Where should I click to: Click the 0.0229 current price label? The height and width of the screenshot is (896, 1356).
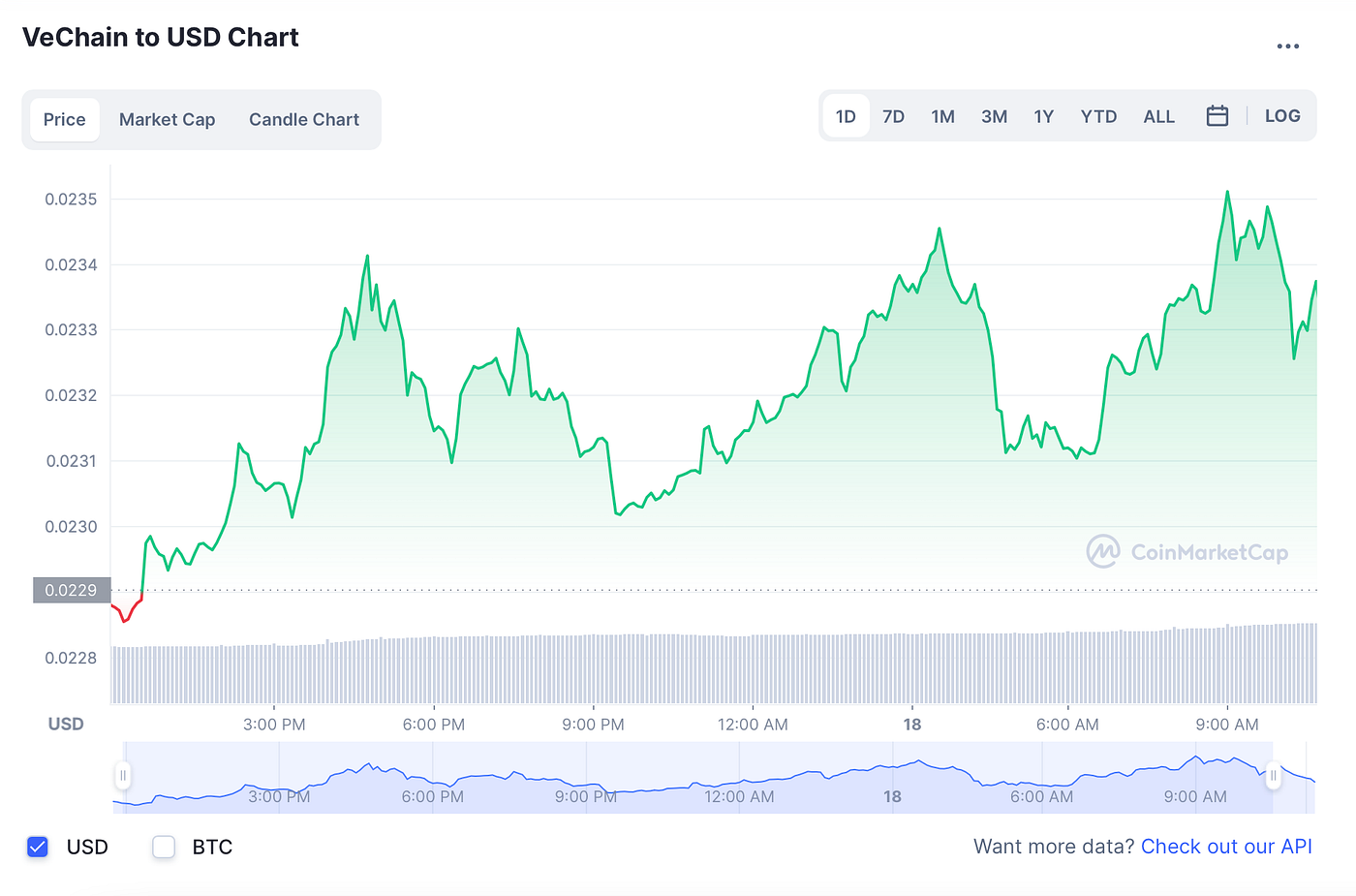[72, 590]
